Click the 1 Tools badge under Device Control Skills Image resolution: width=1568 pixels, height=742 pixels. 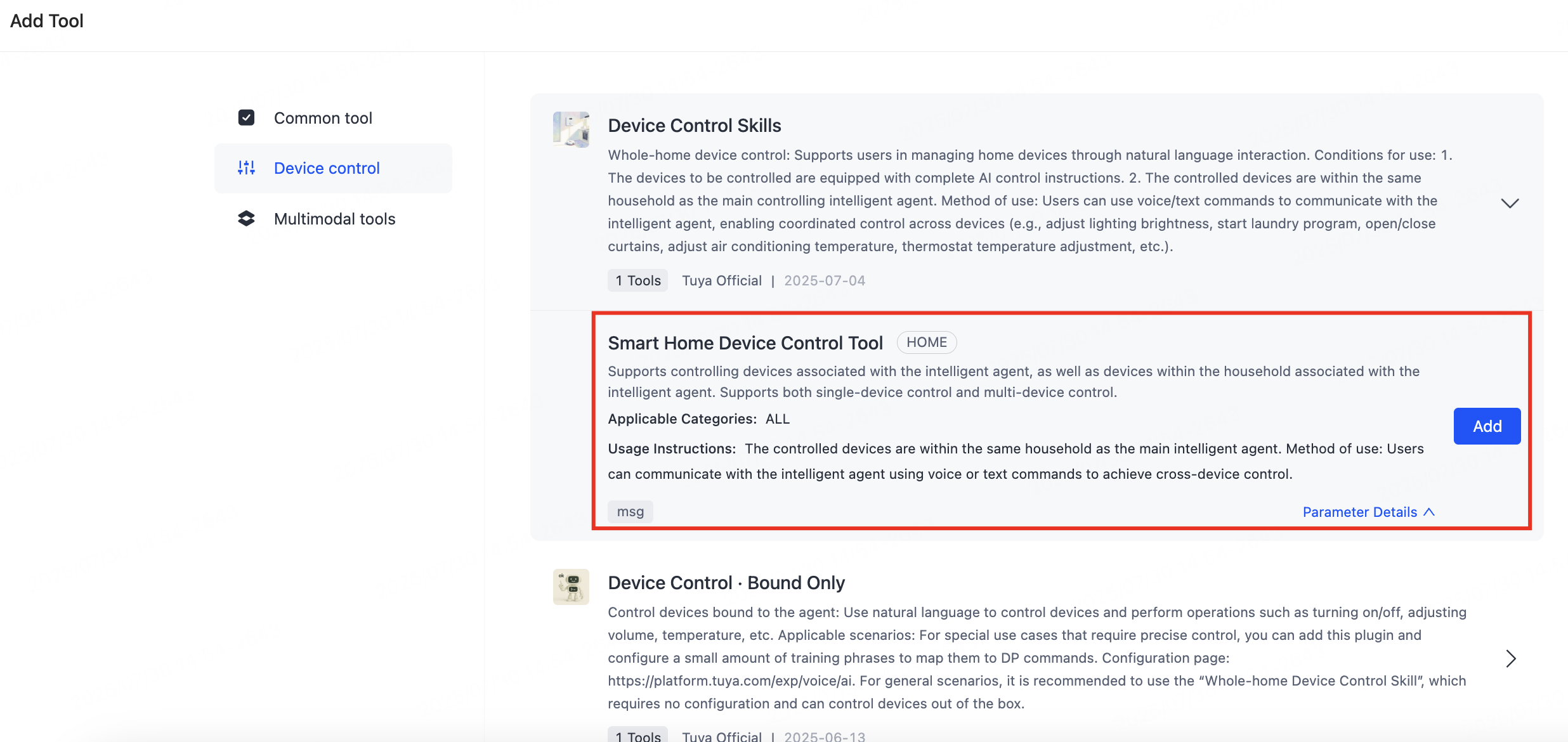tap(637, 280)
